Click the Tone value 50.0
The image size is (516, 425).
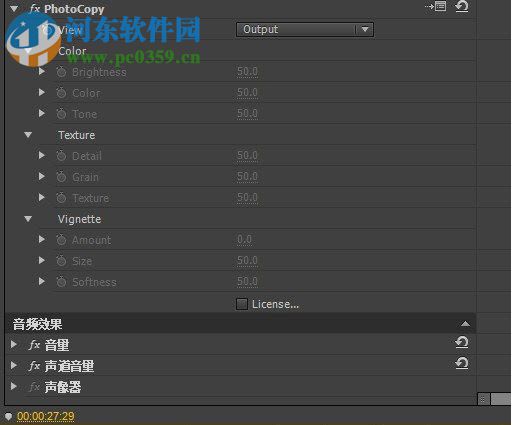247,114
